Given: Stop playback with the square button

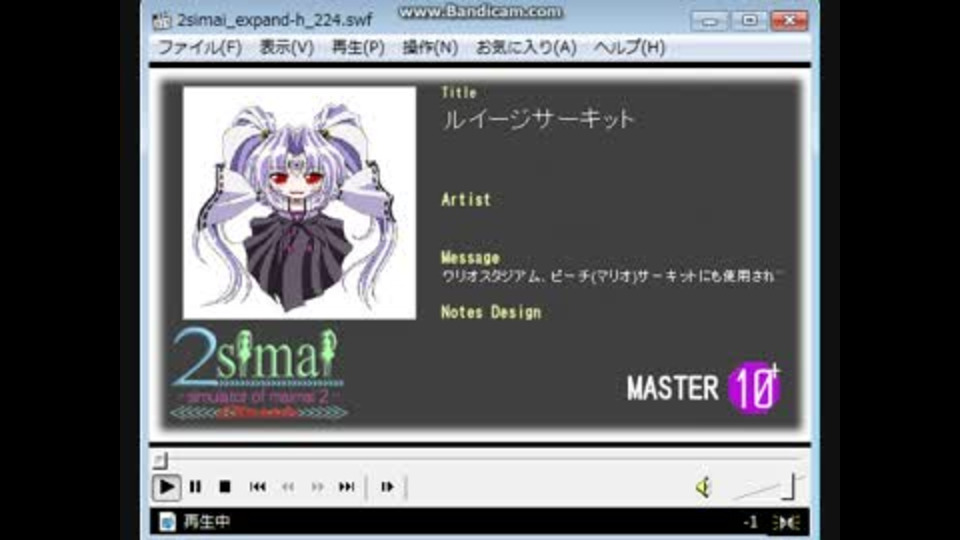Looking at the screenshot, I should (x=225, y=487).
